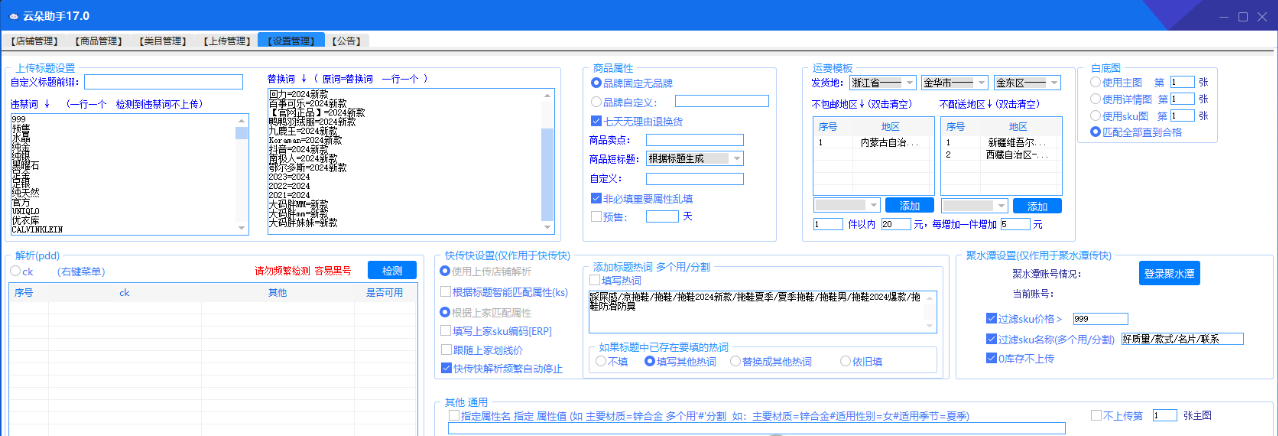Enable the 预售 checkbox
Screen dimensions: 1278x436
click(597, 216)
